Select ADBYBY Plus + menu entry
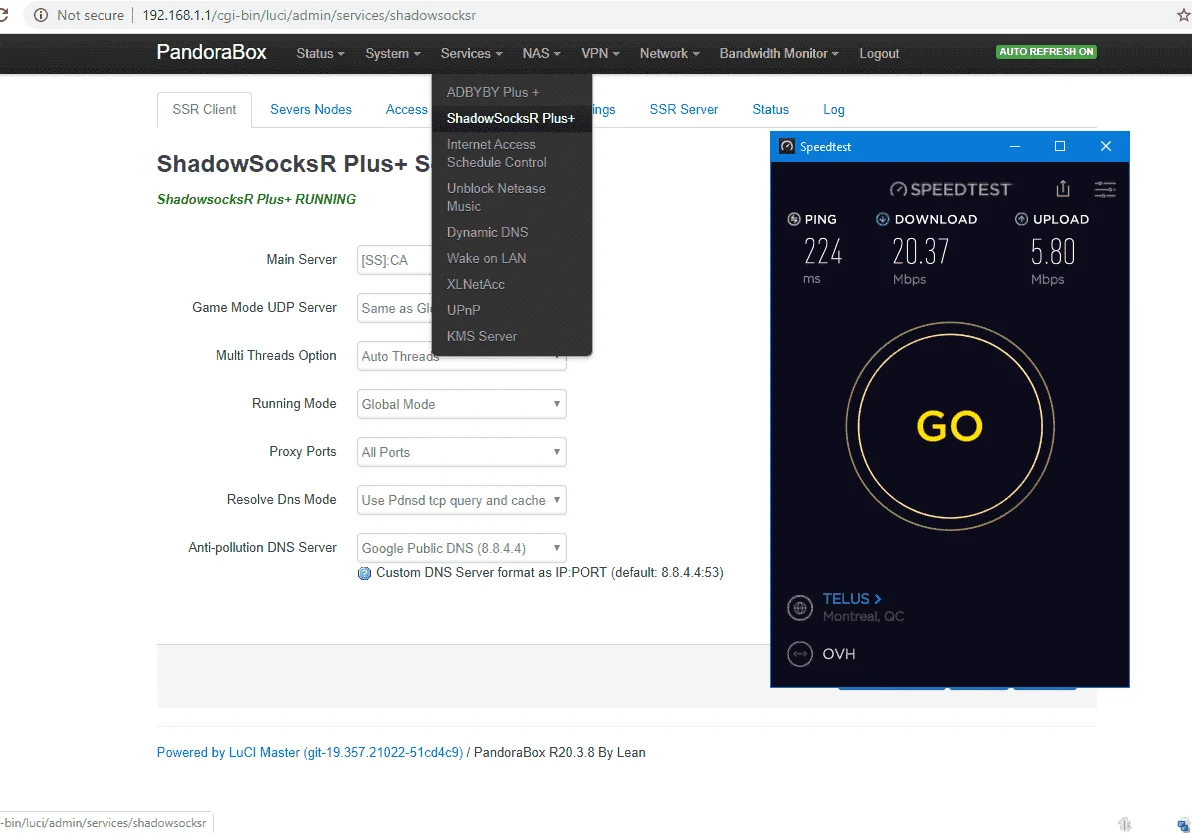Screen dimensions: 1192x833 click(x=512, y=92)
